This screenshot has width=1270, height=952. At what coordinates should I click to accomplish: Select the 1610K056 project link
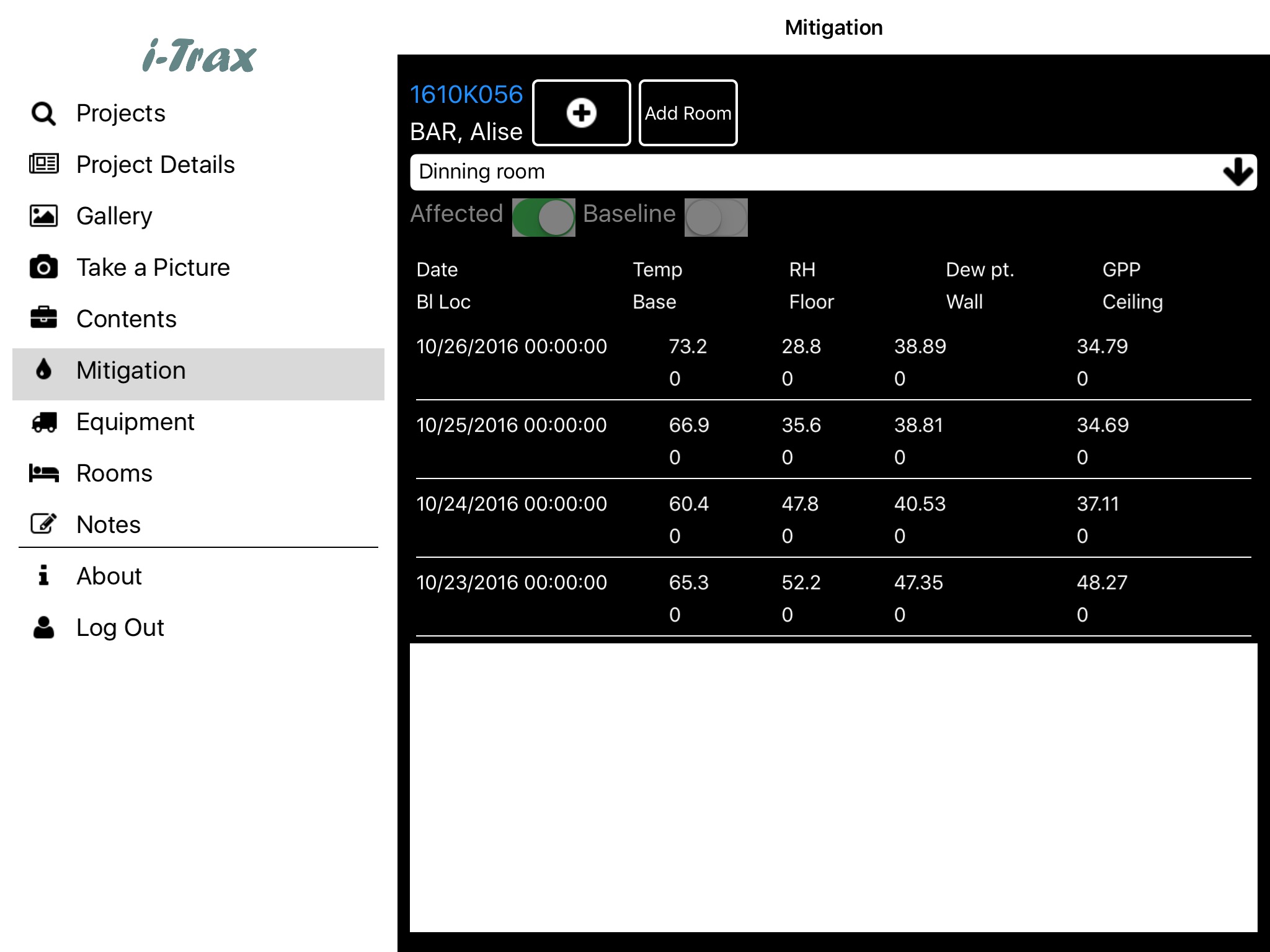click(x=455, y=93)
